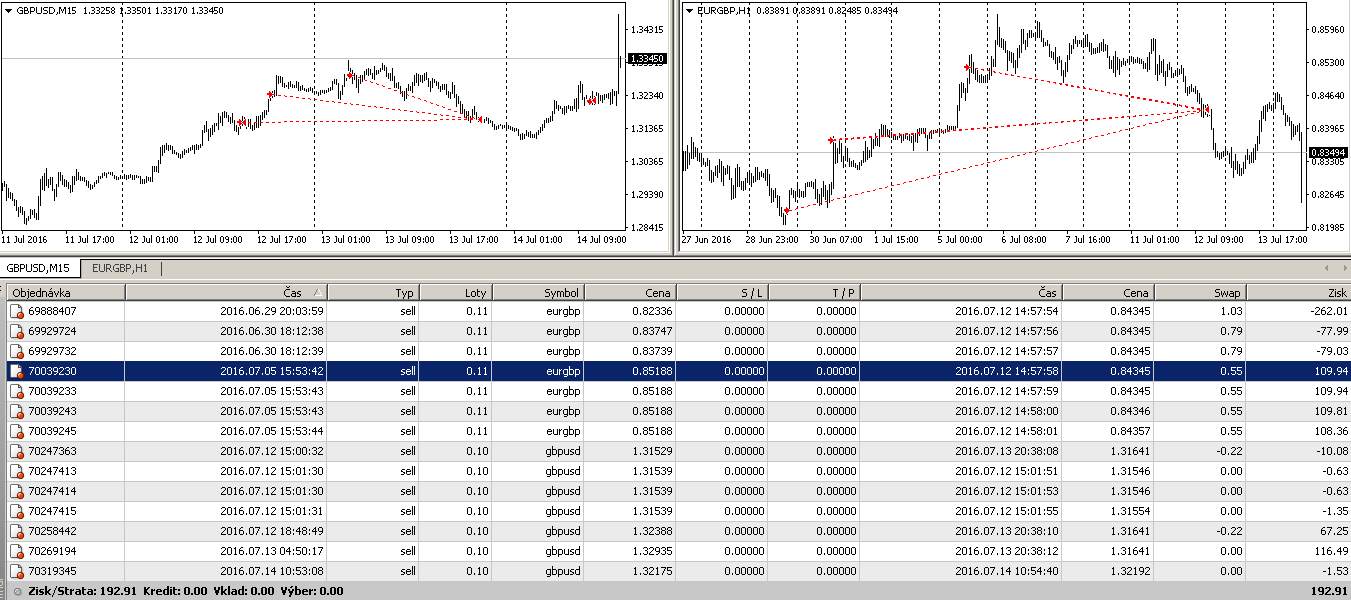Click the swap value 1.03

[x=1230, y=311]
